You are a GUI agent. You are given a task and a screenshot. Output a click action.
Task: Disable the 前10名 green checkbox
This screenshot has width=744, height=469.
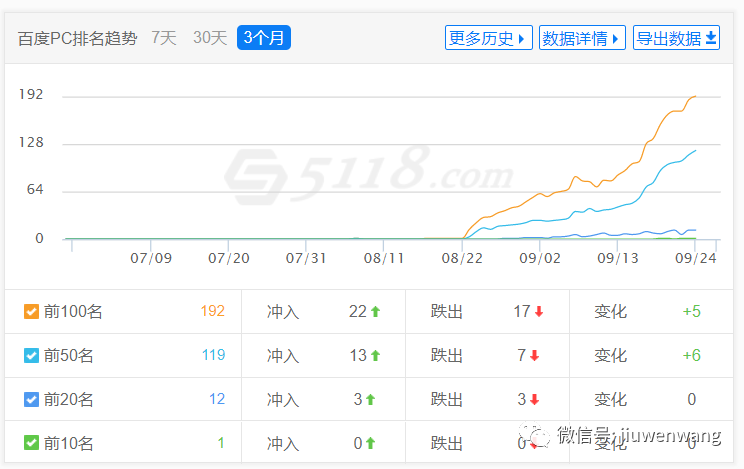[31, 443]
